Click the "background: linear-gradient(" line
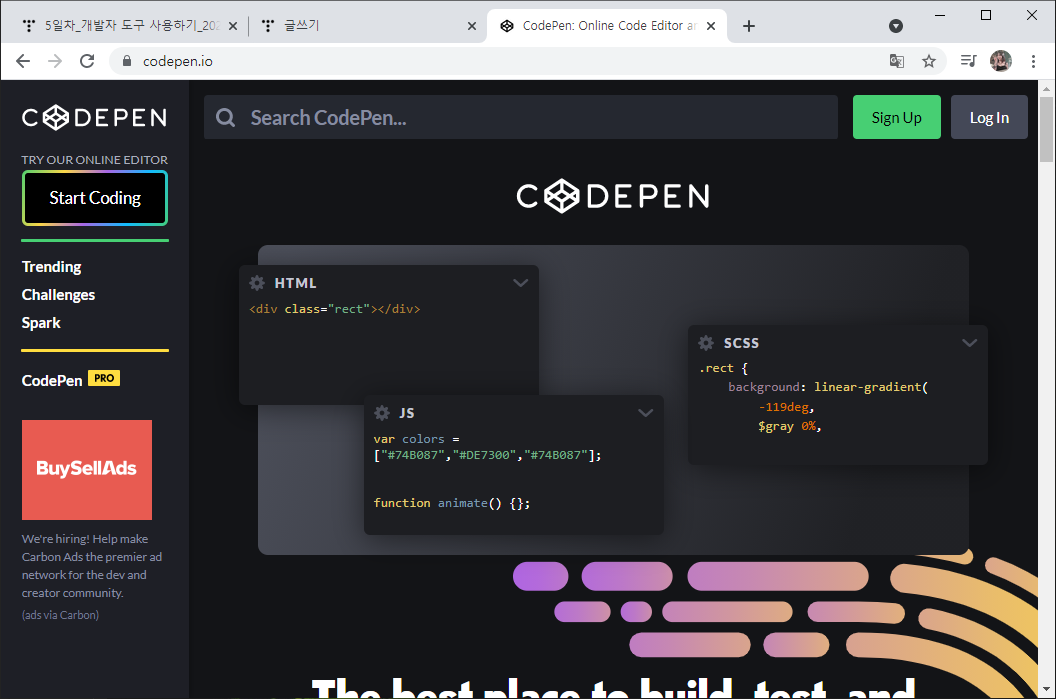Viewport: 1056px width, 699px height. pyautogui.click(x=828, y=387)
